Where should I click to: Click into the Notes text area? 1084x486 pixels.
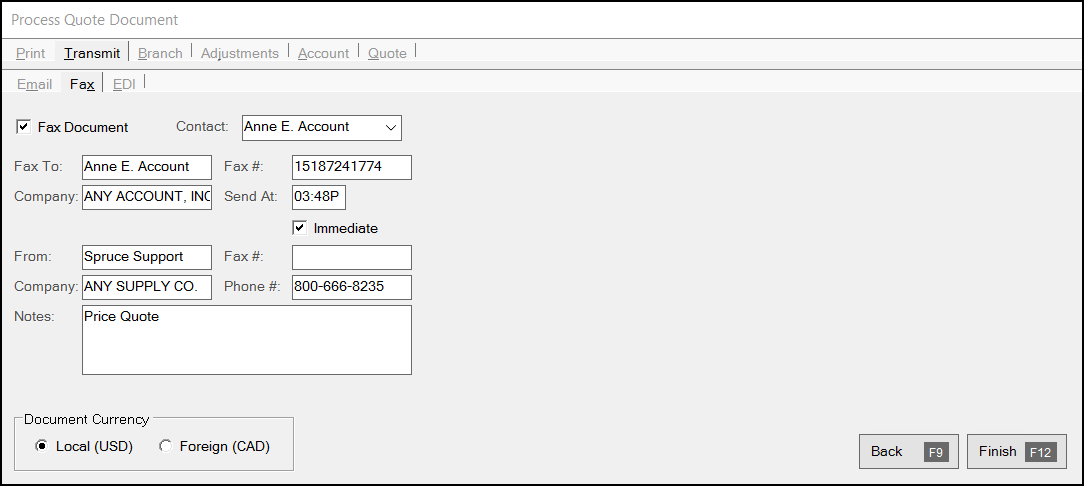247,340
